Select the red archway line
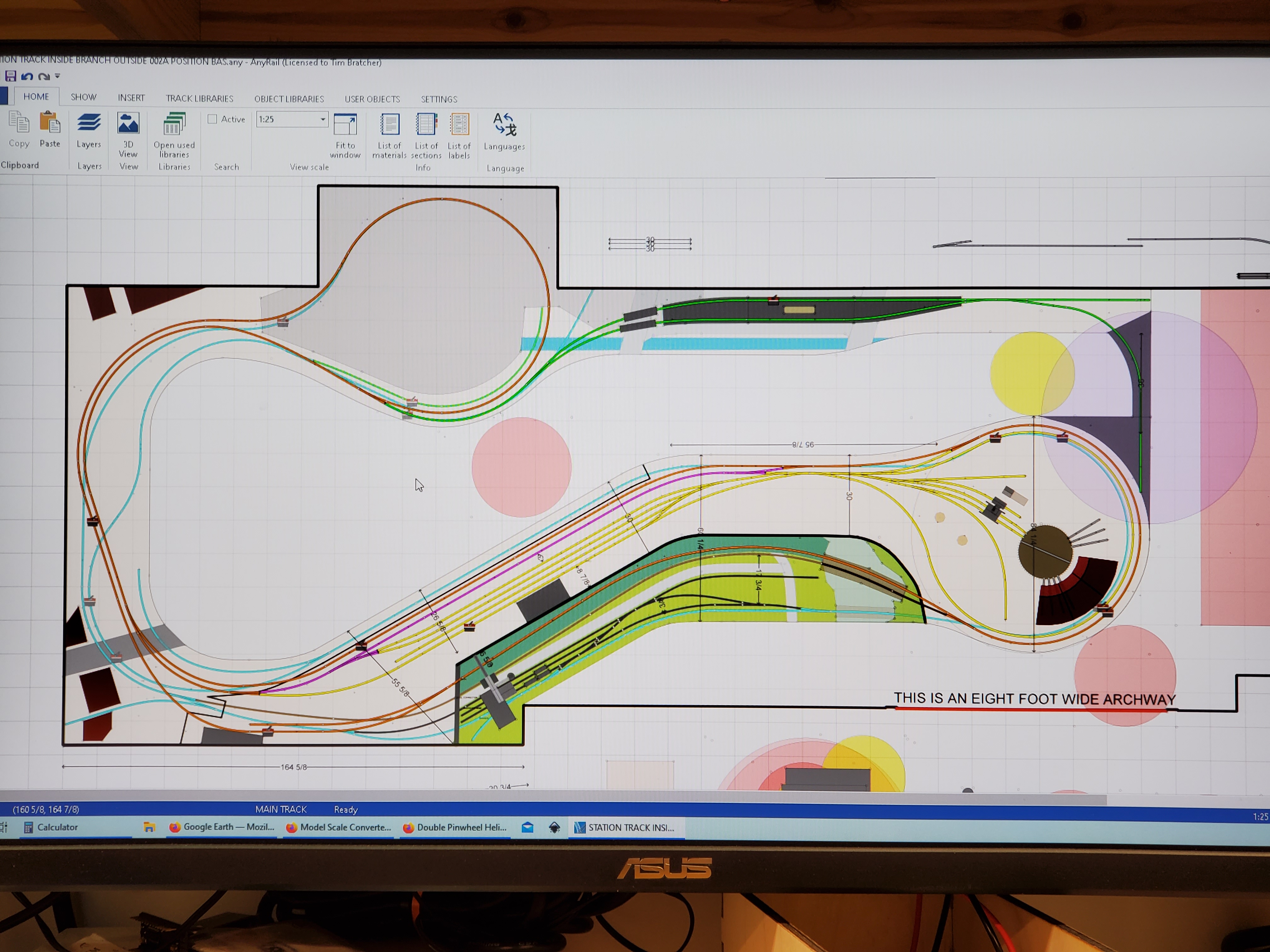 1031,709
